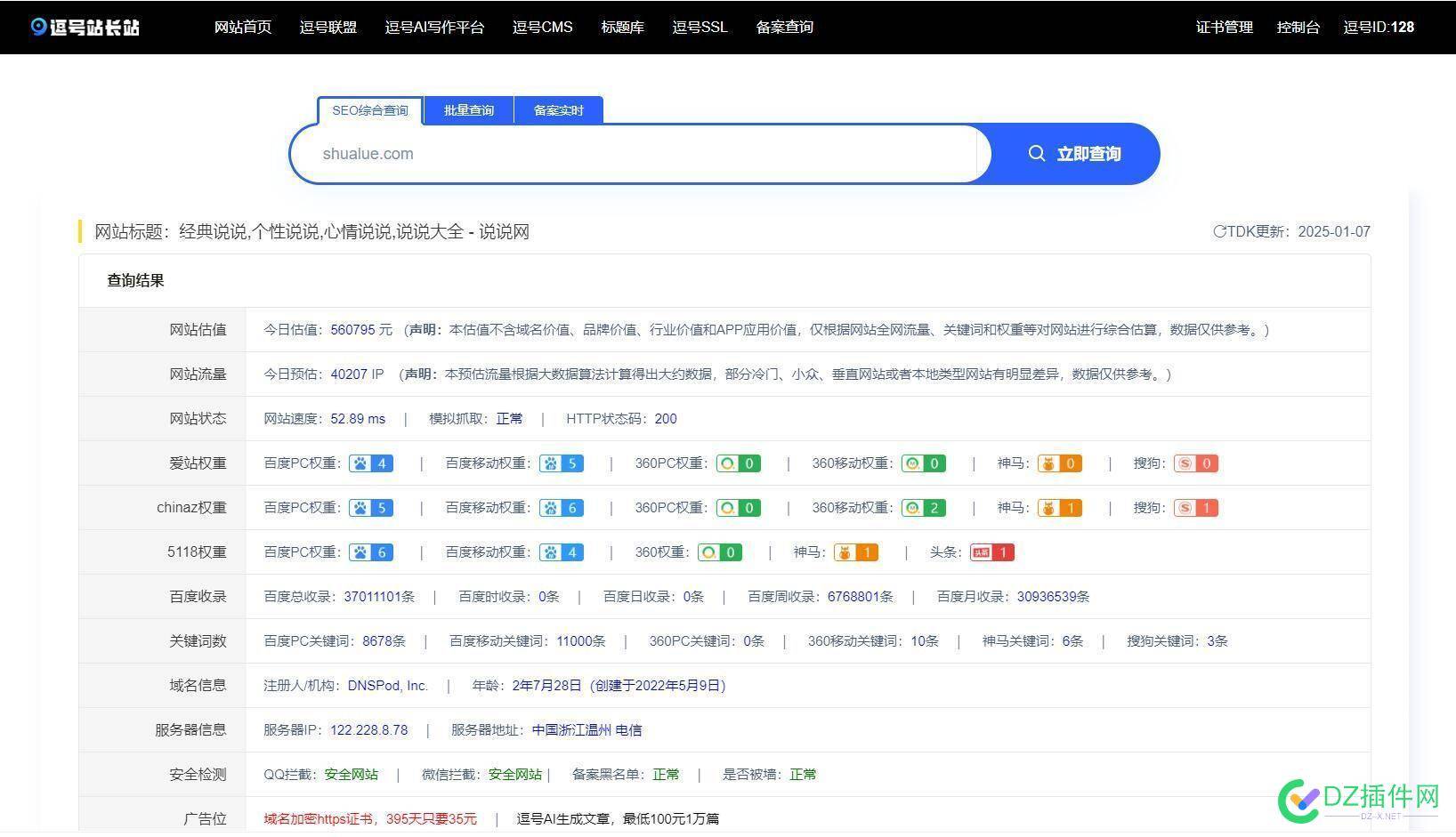The image size is (1456, 837).
Task: Click the chinaz 搜狗 badge 1
Action: coord(1196,508)
